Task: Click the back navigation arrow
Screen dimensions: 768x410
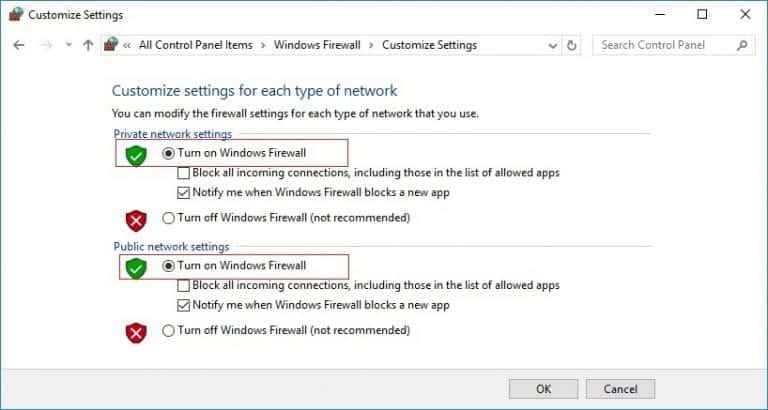Action: (x=19, y=45)
